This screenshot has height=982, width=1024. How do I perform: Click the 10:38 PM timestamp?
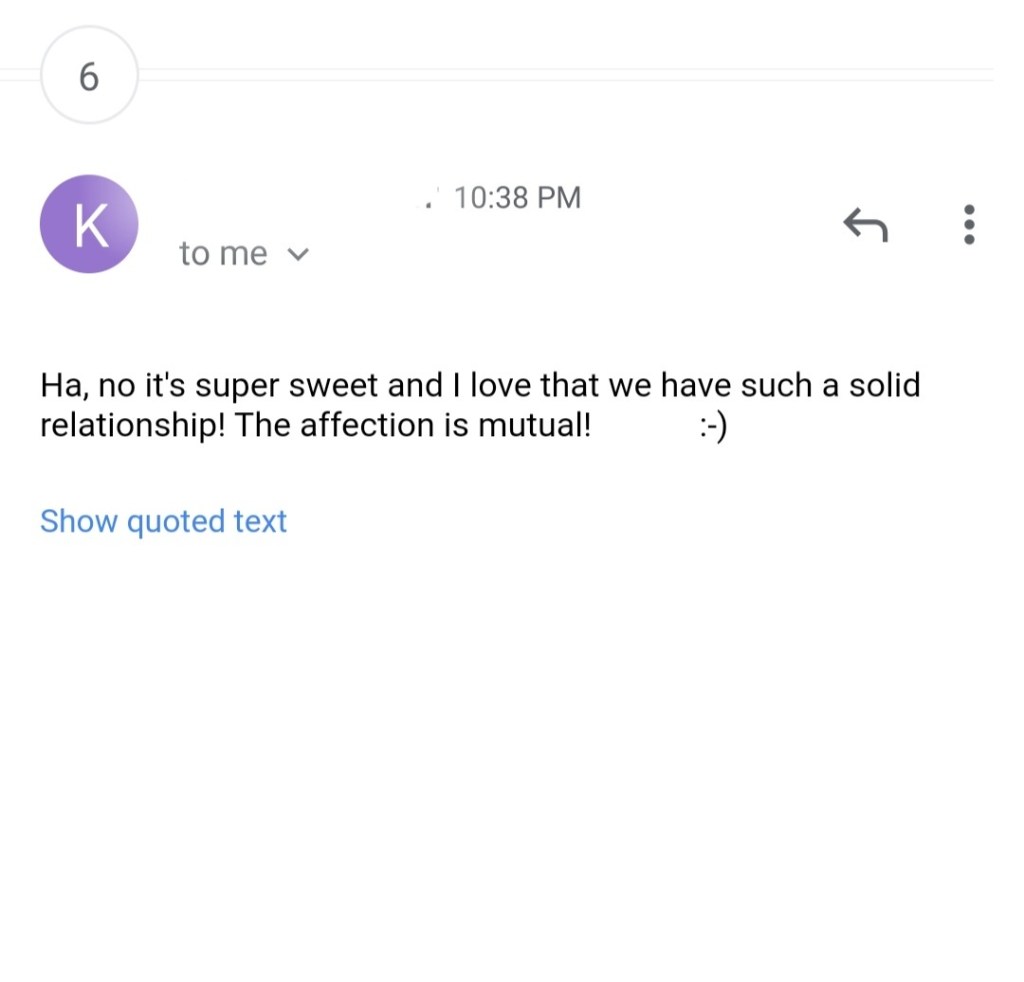click(516, 198)
